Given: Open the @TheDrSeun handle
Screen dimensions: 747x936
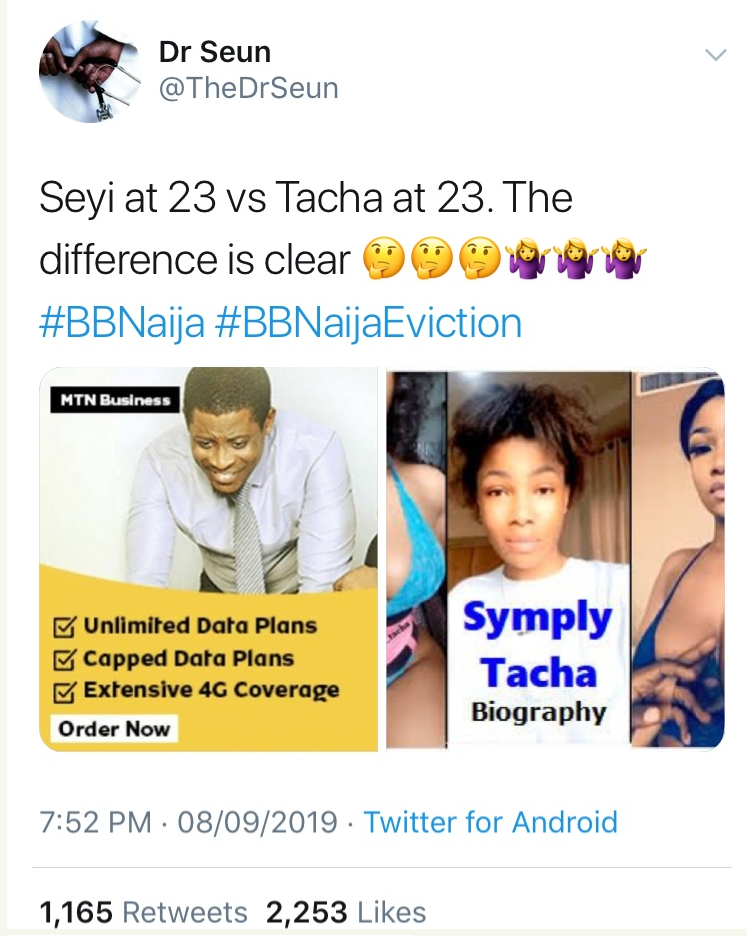Looking at the screenshot, I should 249,88.
